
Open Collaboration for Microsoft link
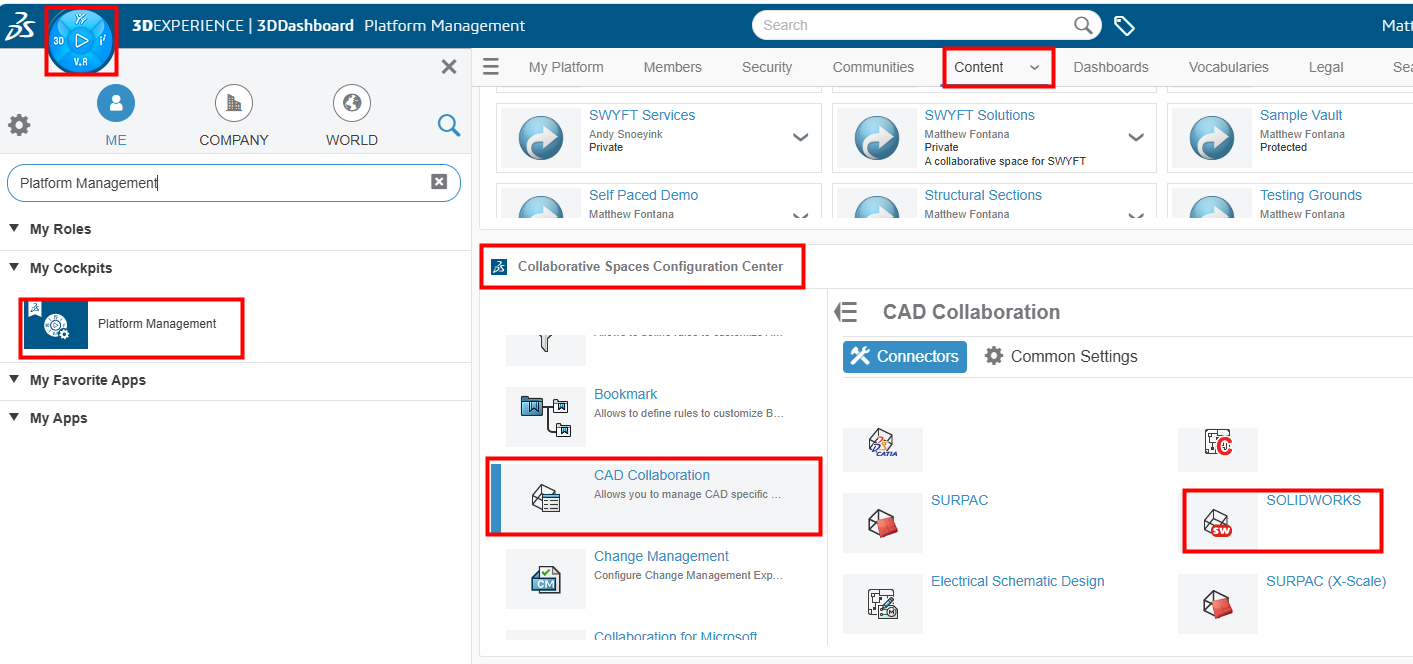coord(675,636)
